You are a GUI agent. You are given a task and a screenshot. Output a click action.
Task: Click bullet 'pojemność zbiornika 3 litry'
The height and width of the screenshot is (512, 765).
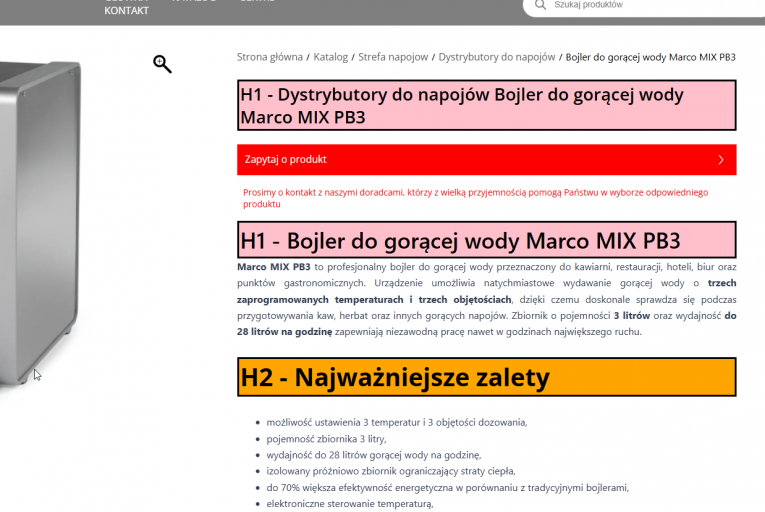(326, 439)
